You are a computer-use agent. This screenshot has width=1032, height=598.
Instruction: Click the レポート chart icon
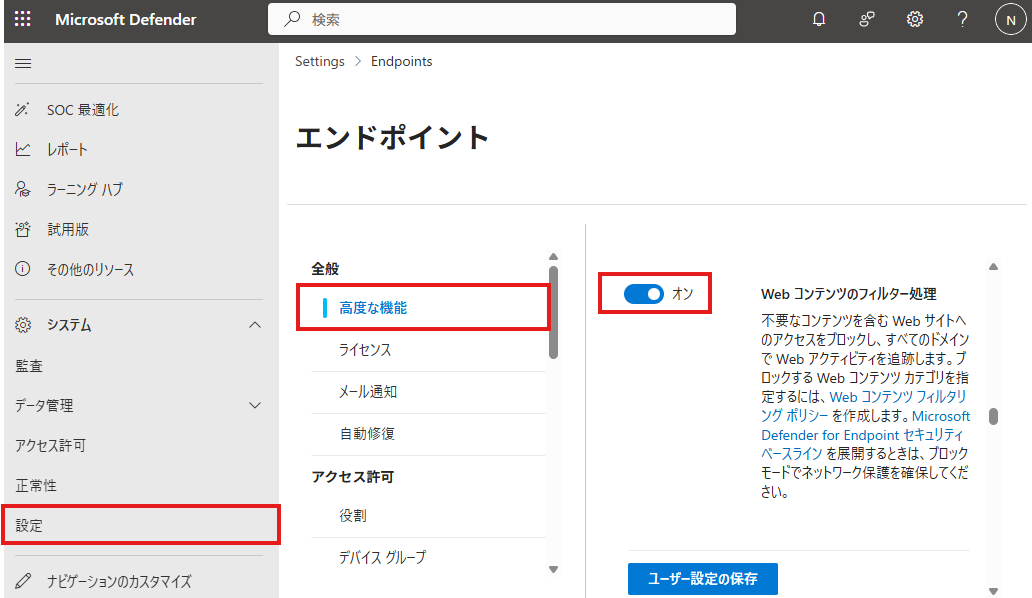pyautogui.click(x=22, y=149)
